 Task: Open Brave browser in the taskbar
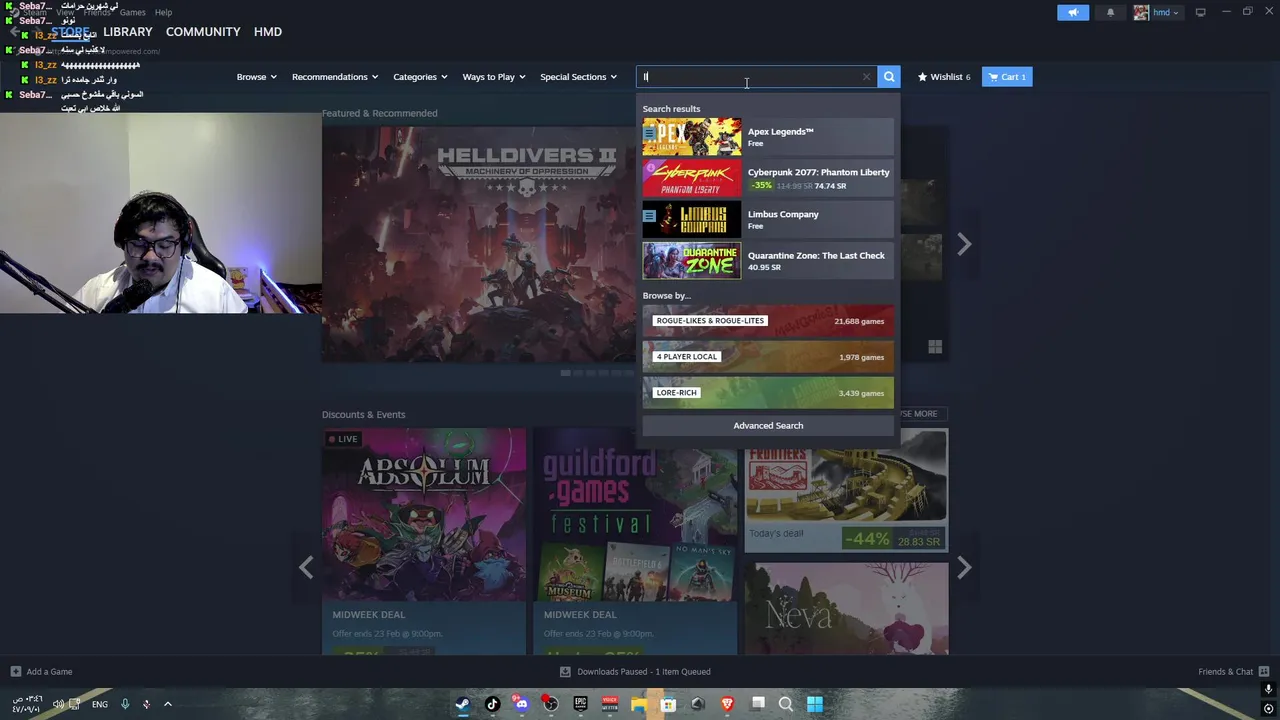click(x=727, y=704)
